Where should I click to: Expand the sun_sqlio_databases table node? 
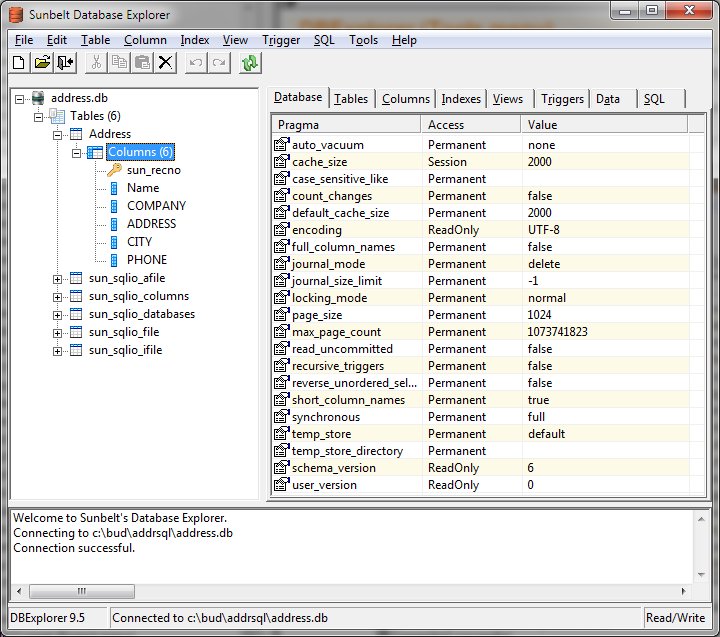(x=58, y=315)
